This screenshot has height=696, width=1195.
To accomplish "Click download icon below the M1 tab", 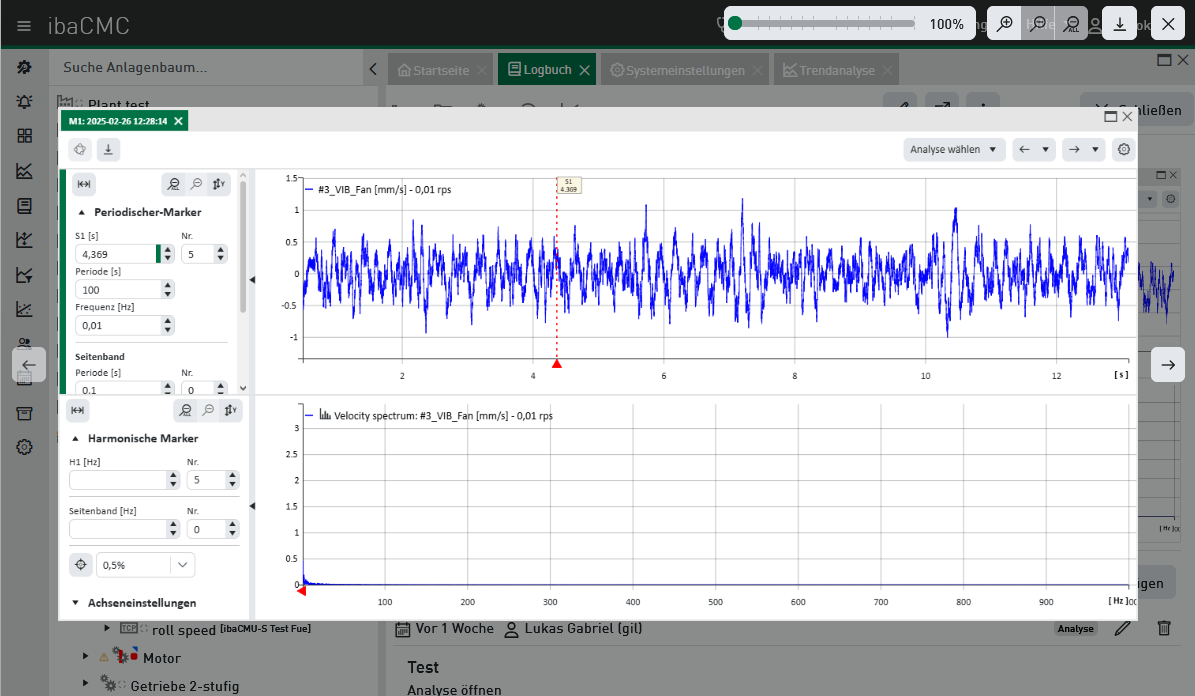I will pos(108,150).
